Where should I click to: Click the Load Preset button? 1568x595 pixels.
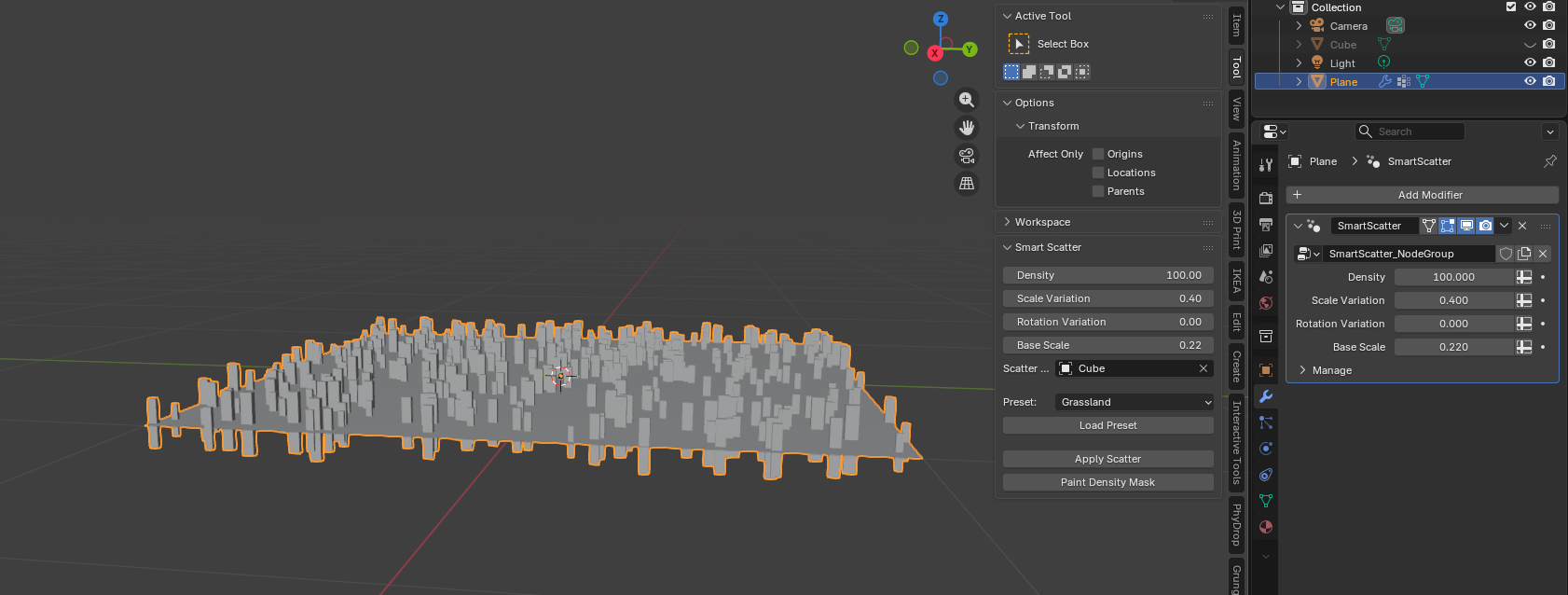pos(1108,425)
